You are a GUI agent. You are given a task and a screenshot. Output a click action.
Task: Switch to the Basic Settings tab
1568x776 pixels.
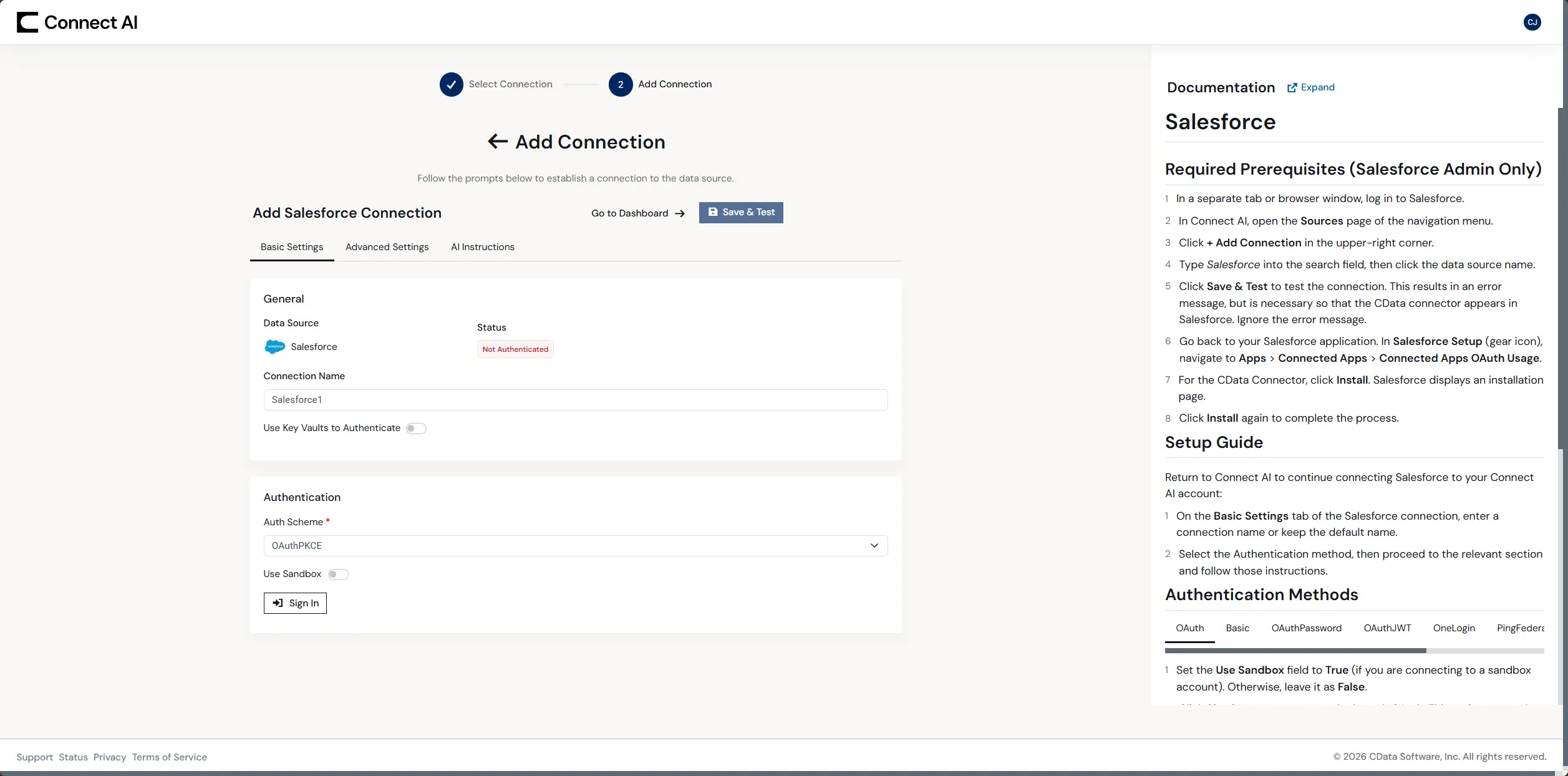(x=292, y=247)
